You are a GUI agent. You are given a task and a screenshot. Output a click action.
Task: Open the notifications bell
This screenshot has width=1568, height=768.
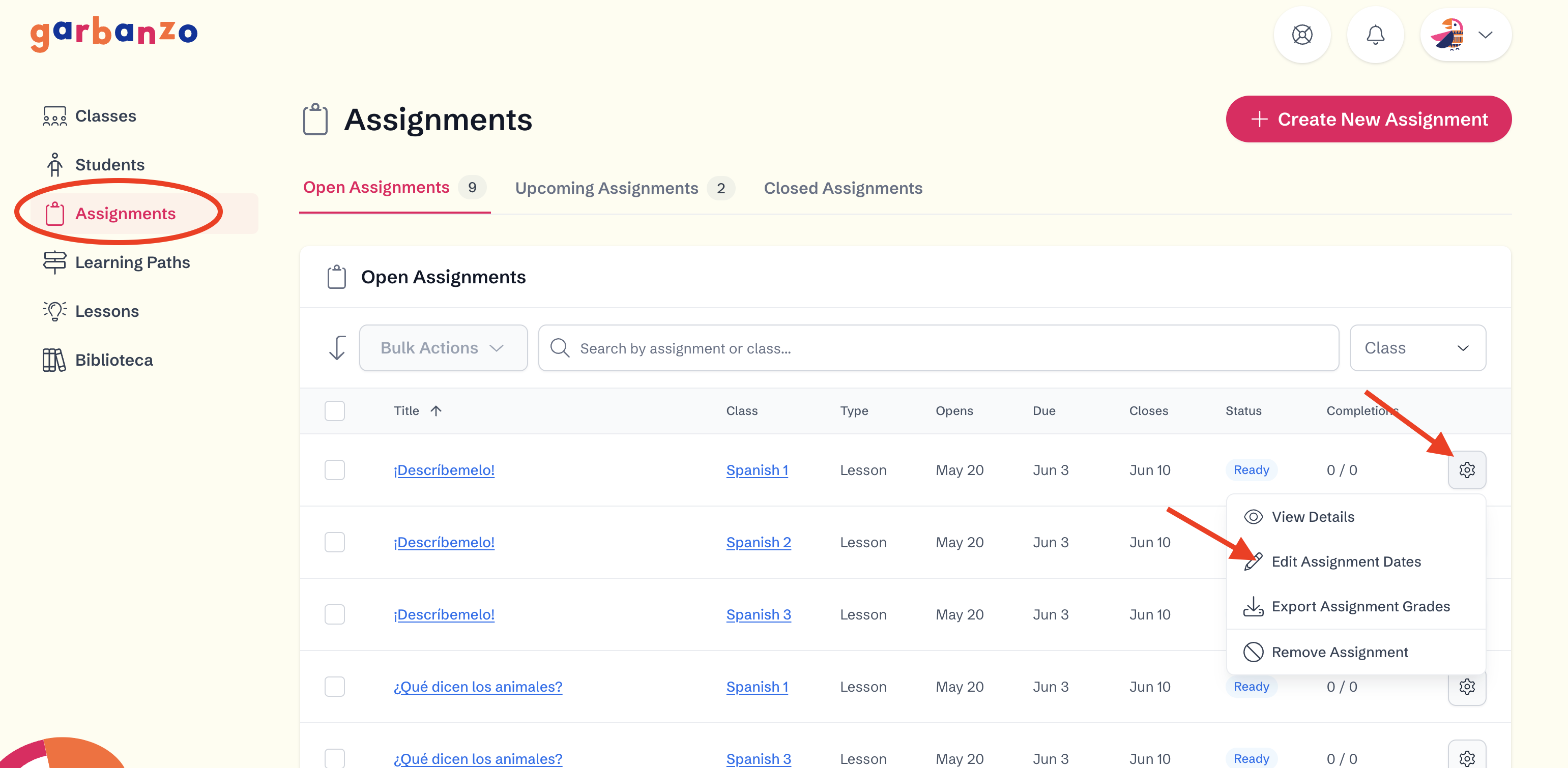[1375, 35]
